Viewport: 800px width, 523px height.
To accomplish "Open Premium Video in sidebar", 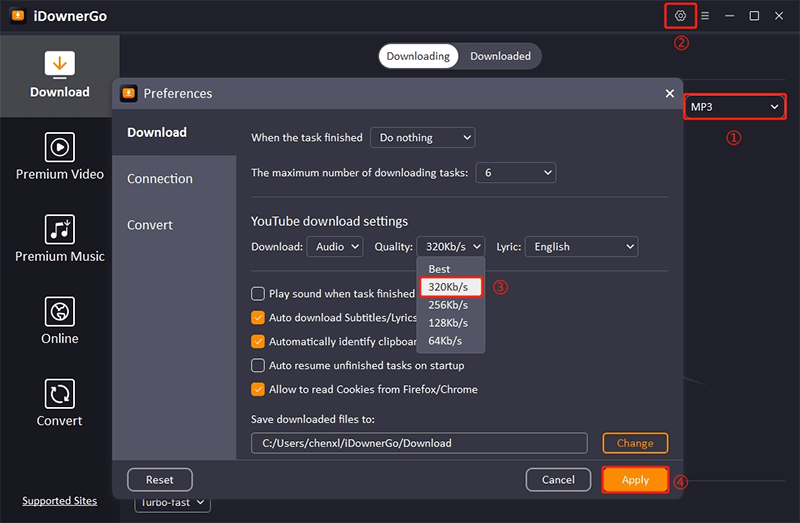I will 59,157.
